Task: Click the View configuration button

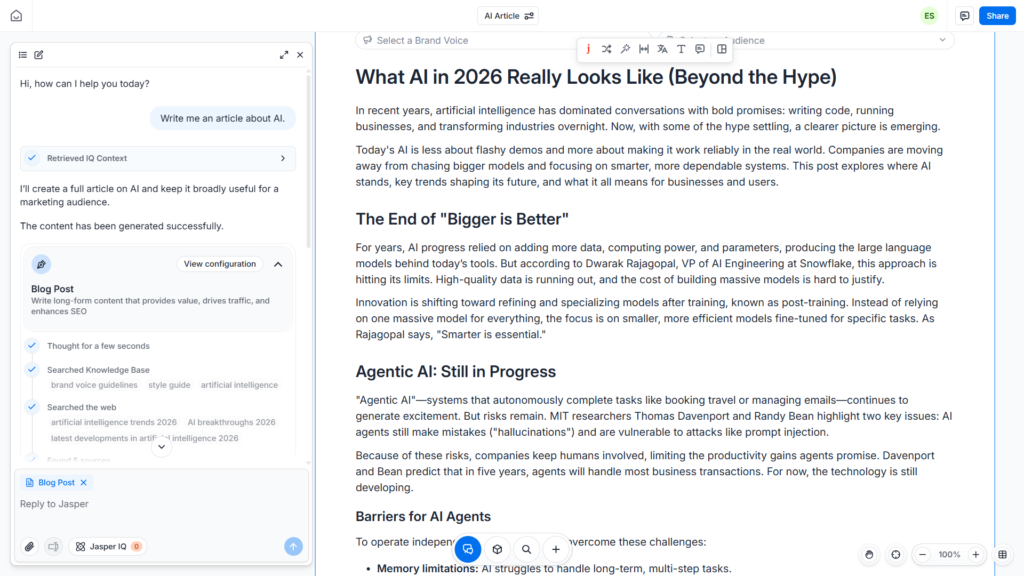Action: point(219,264)
